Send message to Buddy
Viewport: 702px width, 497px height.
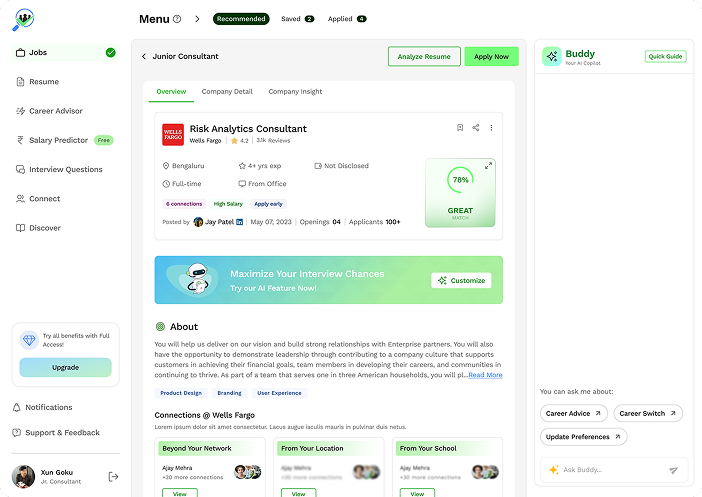tap(673, 470)
